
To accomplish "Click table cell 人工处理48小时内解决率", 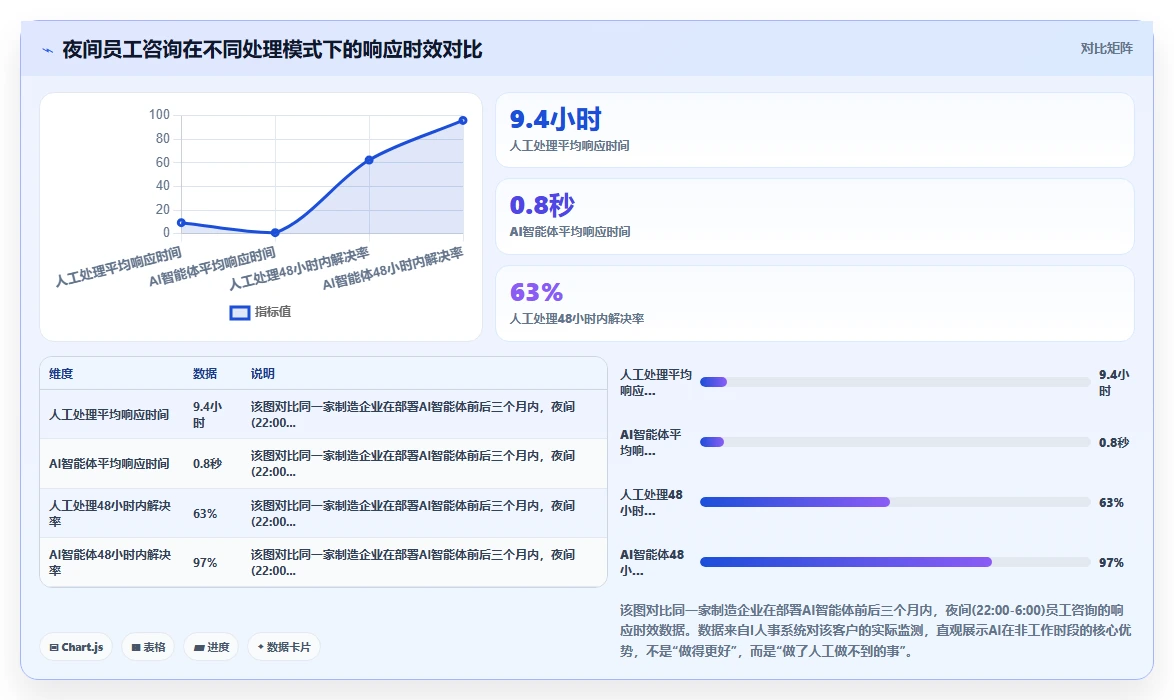I will coord(111,514).
